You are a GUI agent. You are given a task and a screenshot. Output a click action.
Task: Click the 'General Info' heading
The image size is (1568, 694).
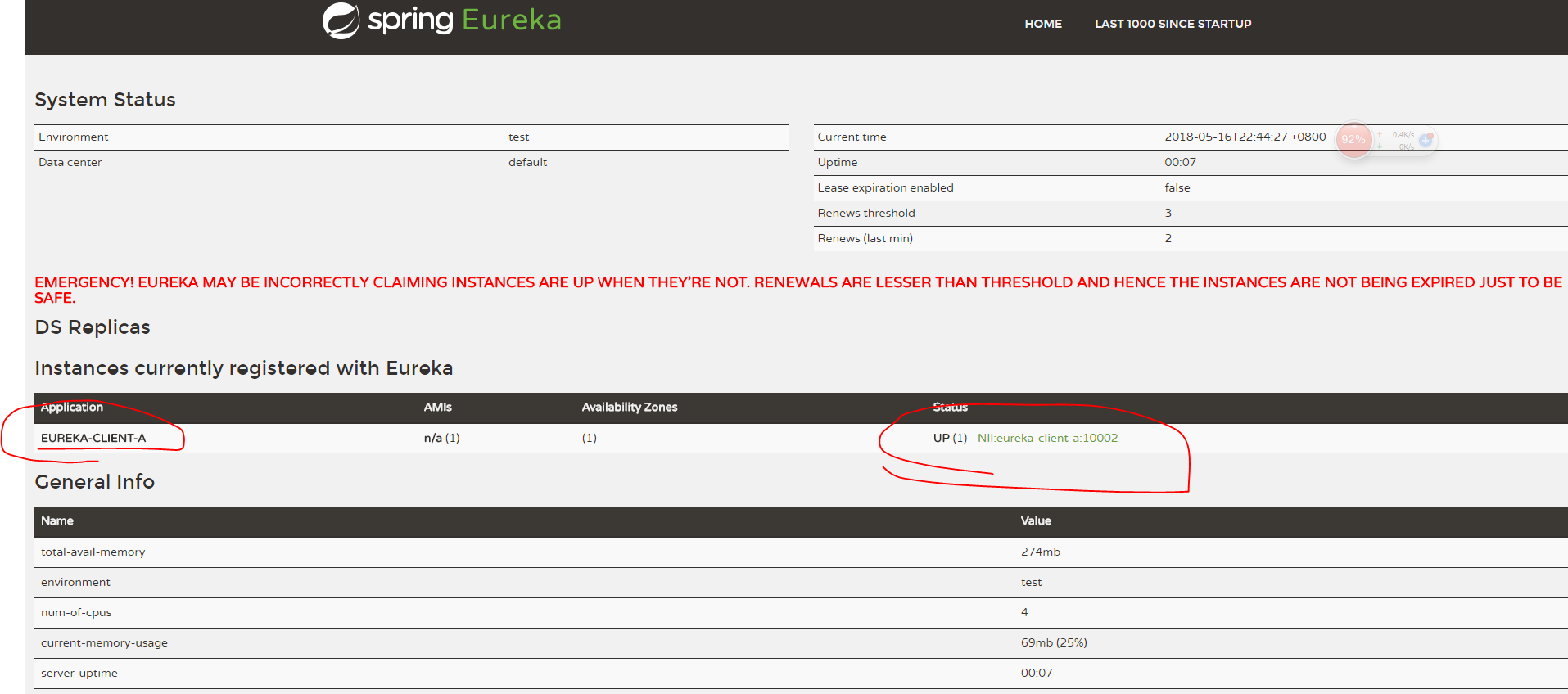[x=94, y=482]
